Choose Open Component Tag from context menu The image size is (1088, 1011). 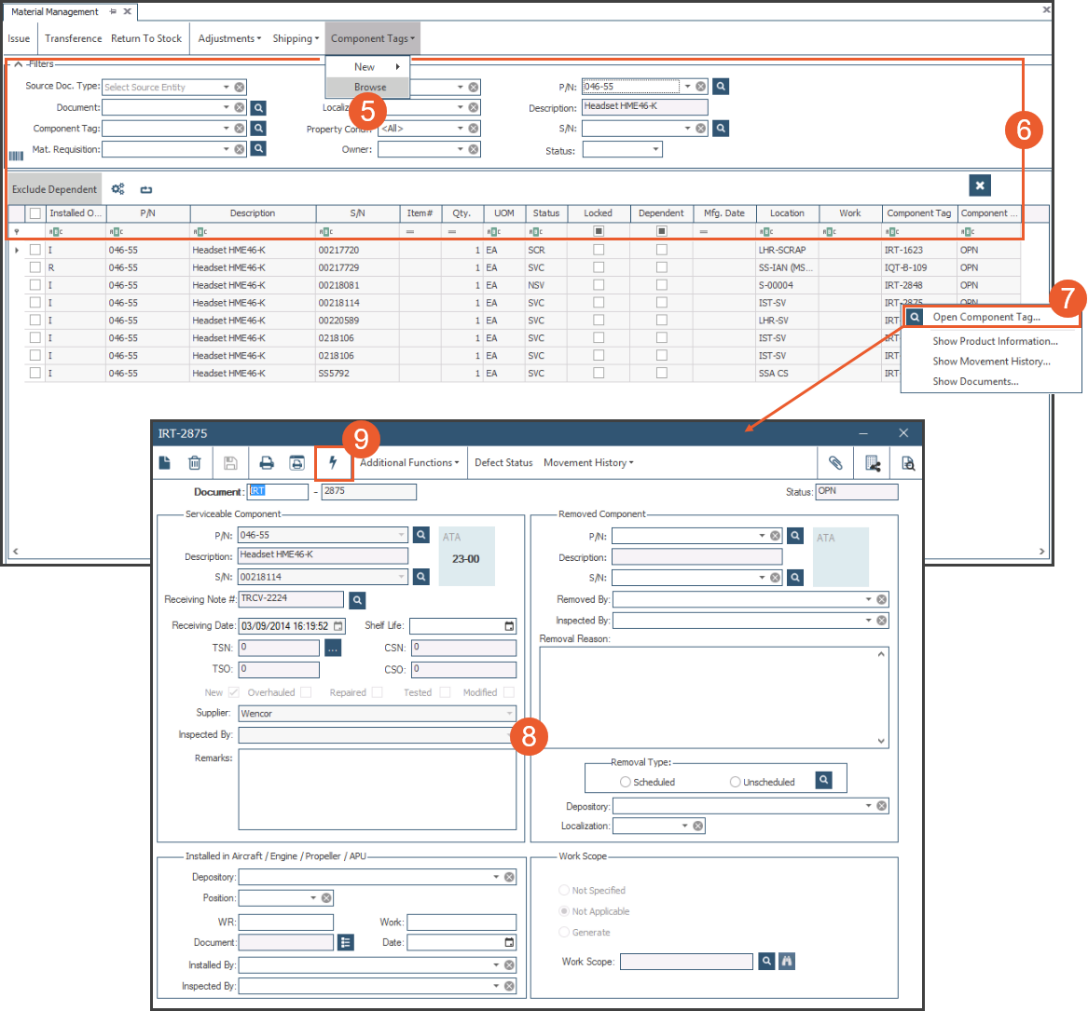pyautogui.click(x=986, y=317)
